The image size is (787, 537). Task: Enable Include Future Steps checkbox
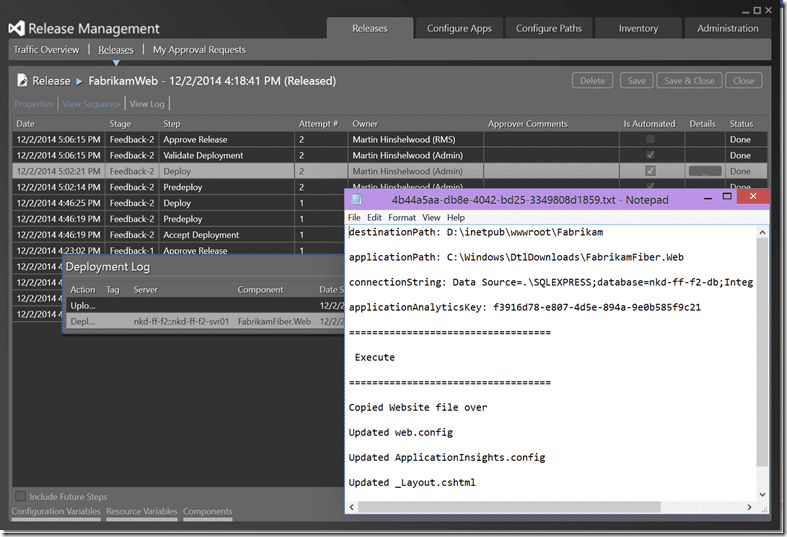pyautogui.click(x=21, y=496)
